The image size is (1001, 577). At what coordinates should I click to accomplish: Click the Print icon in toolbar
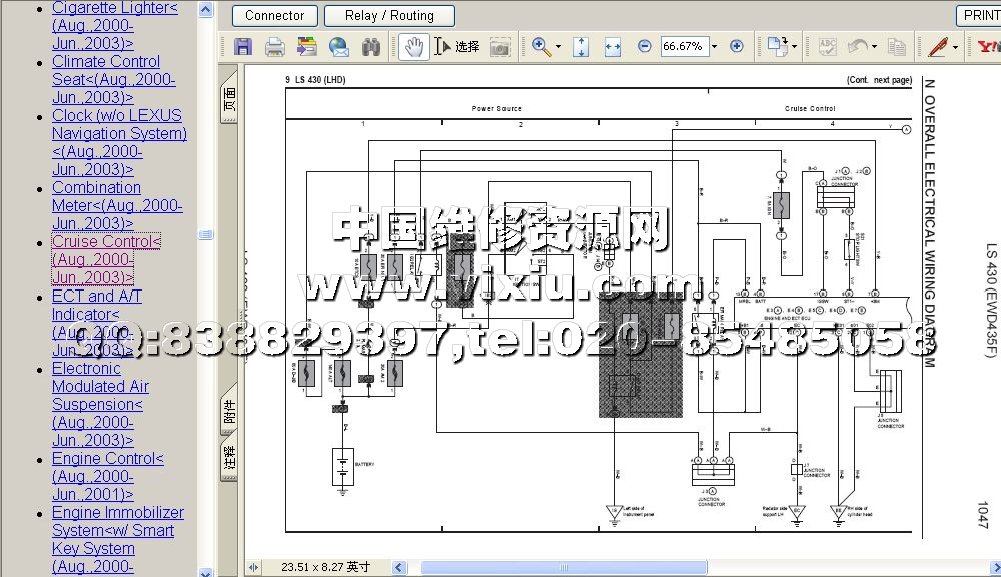(x=275, y=47)
